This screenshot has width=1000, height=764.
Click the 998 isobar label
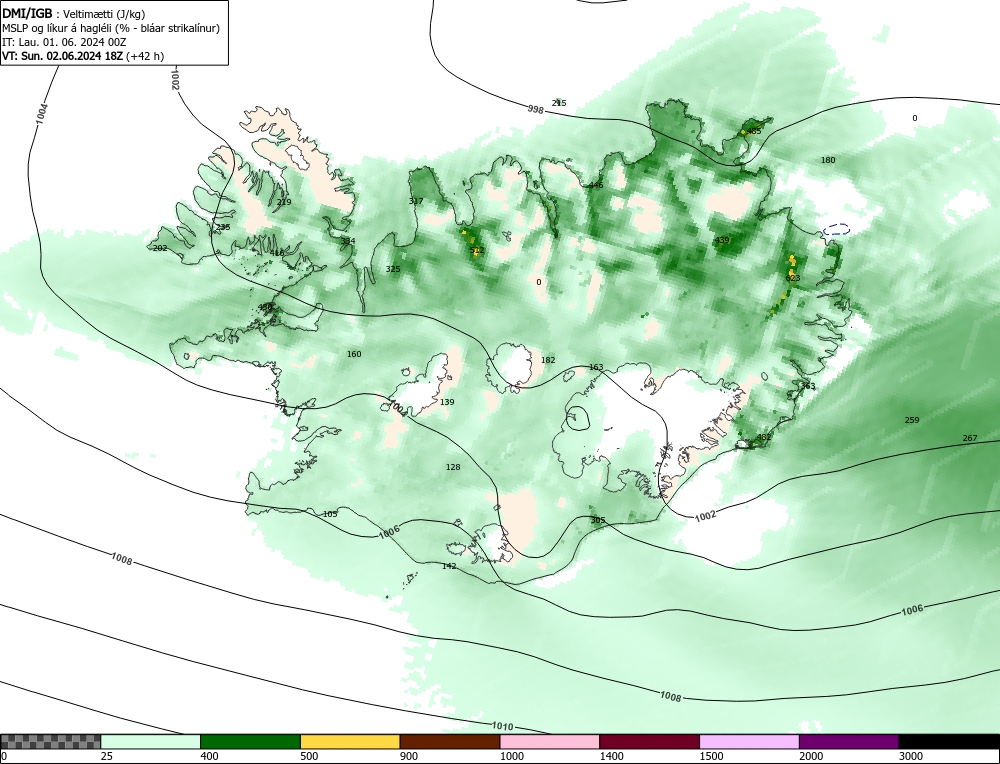536,110
